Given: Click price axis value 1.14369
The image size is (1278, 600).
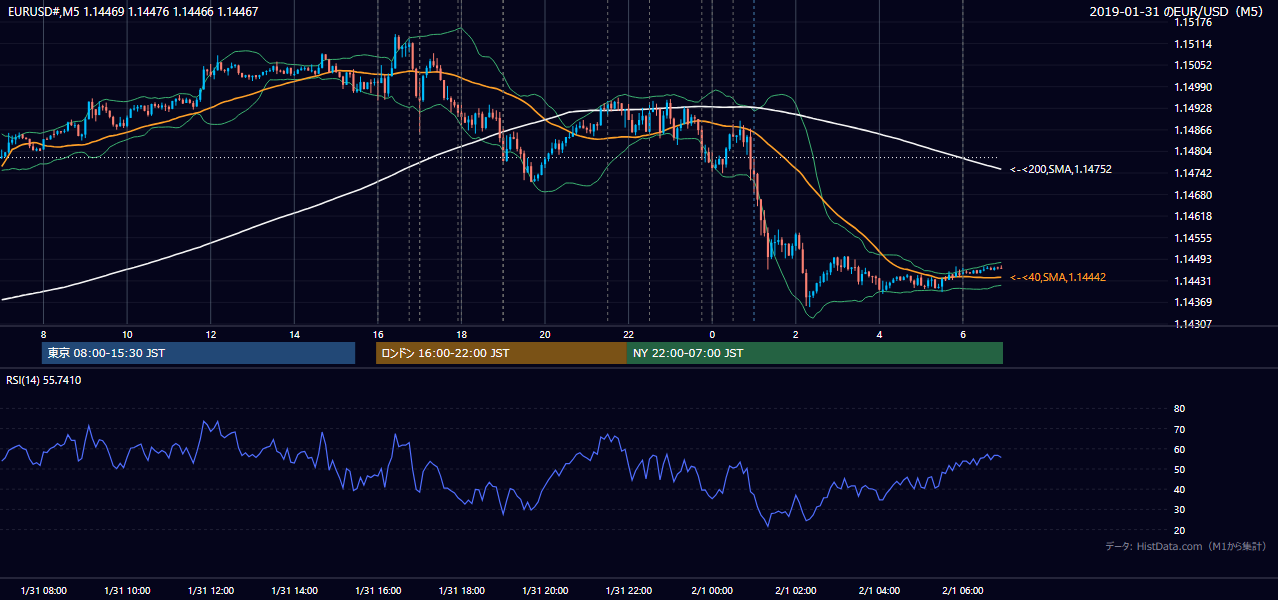Looking at the screenshot, I should coord(1193,302).
